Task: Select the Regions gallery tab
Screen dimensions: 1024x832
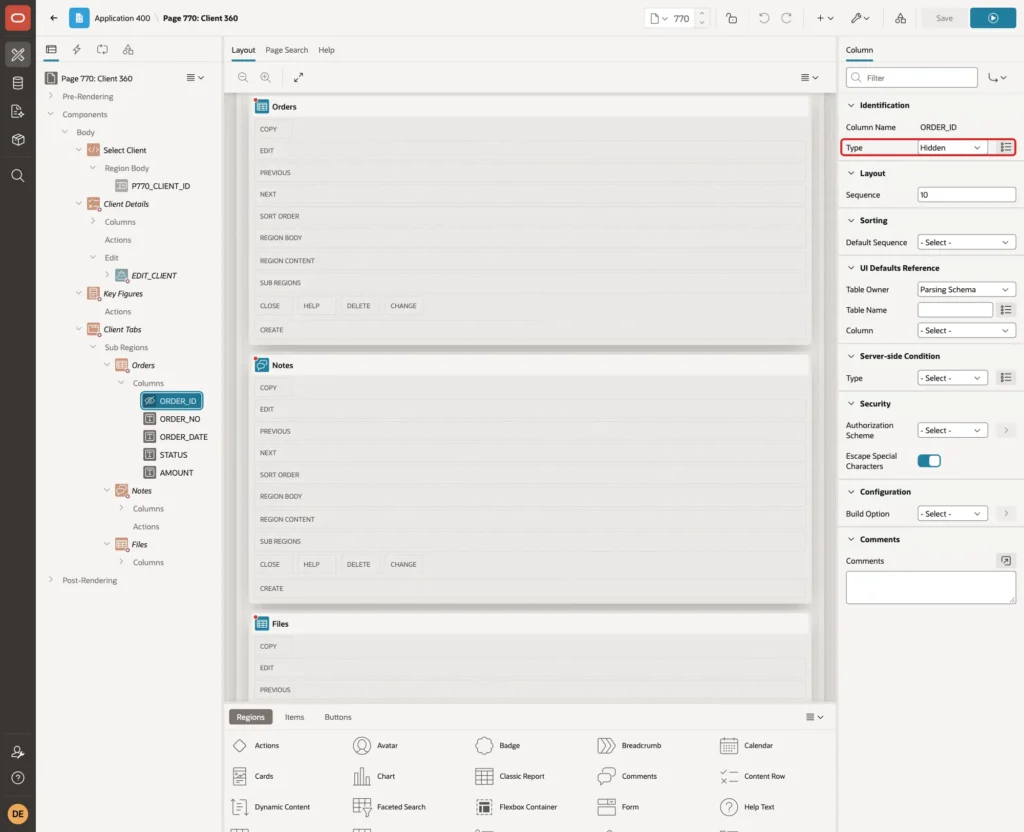Action: pos(251,717)
